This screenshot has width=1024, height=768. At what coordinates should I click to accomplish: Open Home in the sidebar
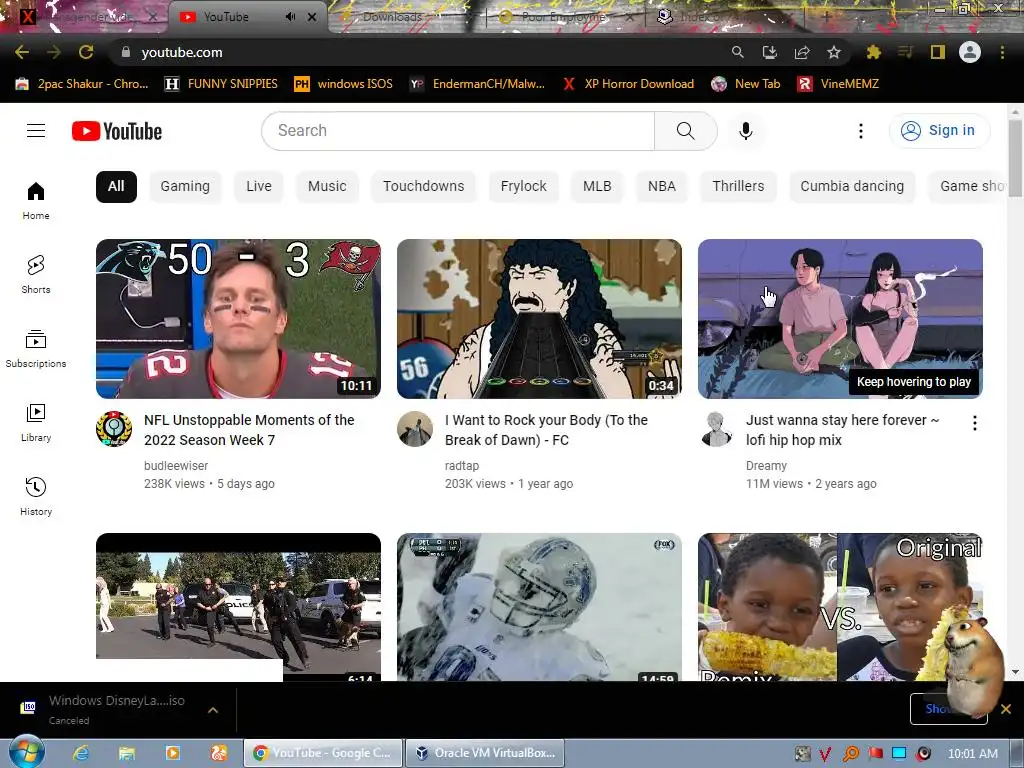[36, 200]
